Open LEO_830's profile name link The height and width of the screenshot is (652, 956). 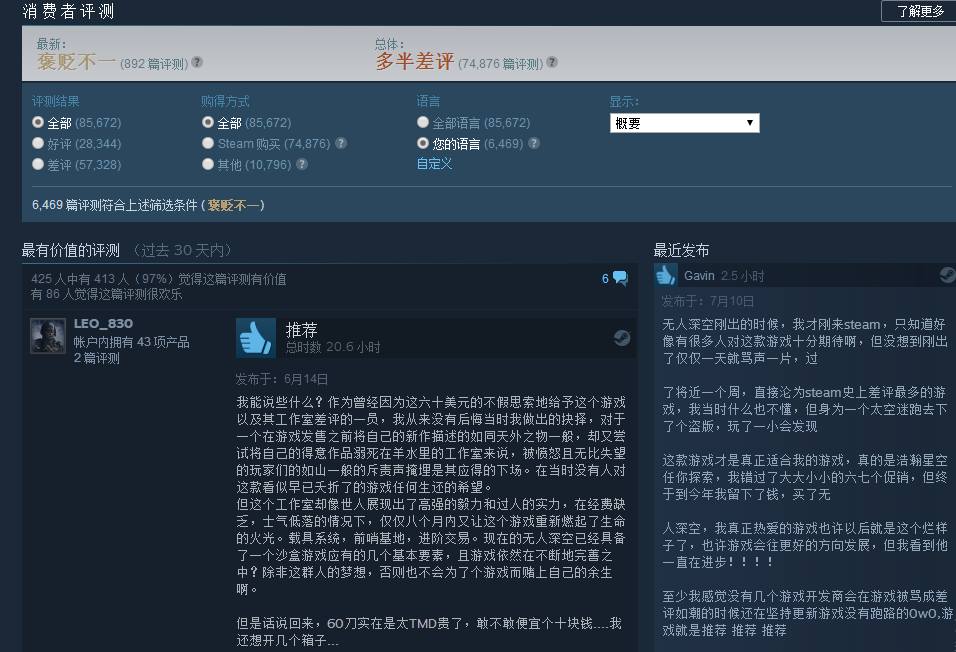click(x=103, y=324)
